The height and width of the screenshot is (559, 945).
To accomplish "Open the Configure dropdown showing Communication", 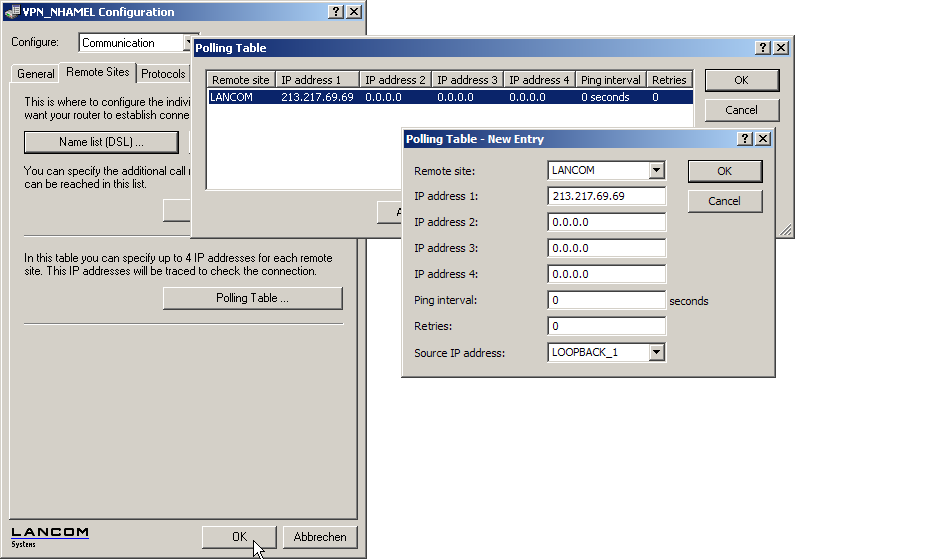I will 190,43.
